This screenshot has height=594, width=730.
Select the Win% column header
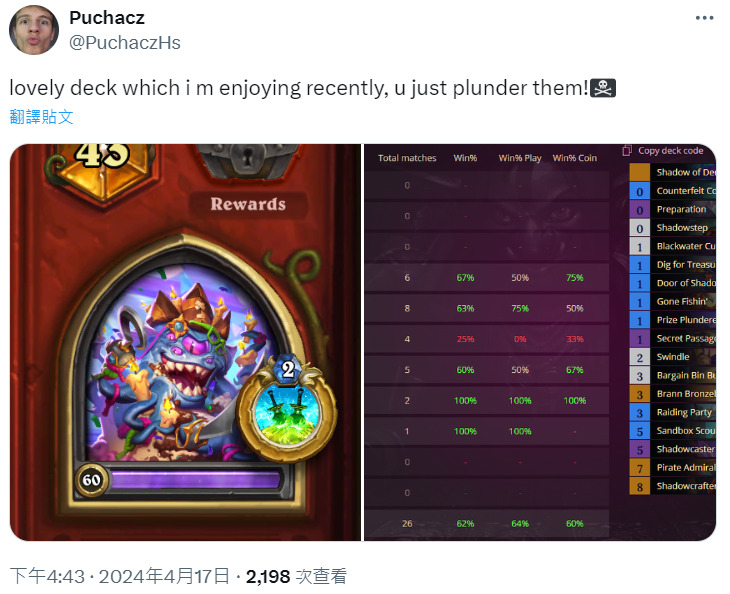[465, 158]
